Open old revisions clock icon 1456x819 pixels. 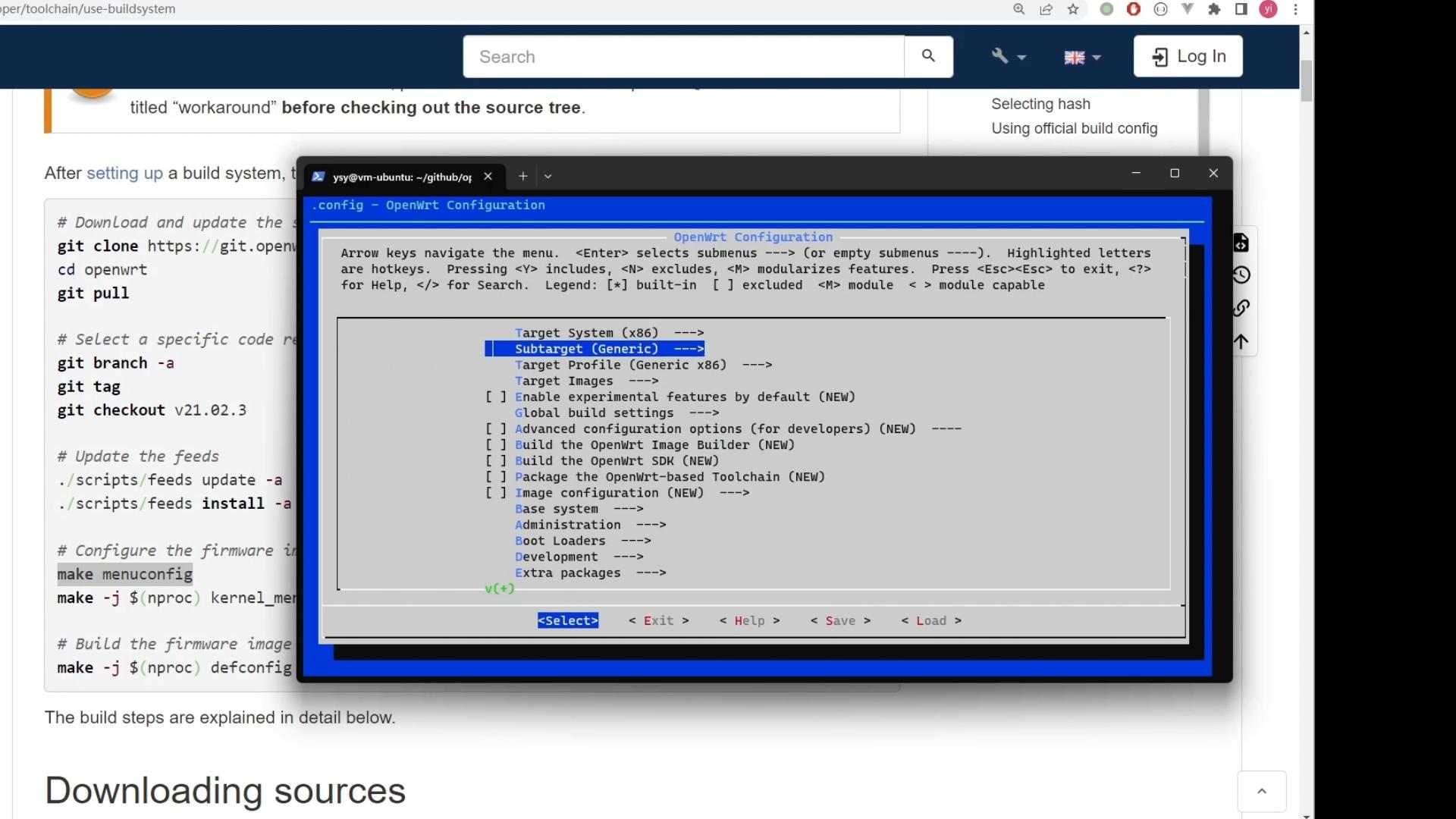1241,275
